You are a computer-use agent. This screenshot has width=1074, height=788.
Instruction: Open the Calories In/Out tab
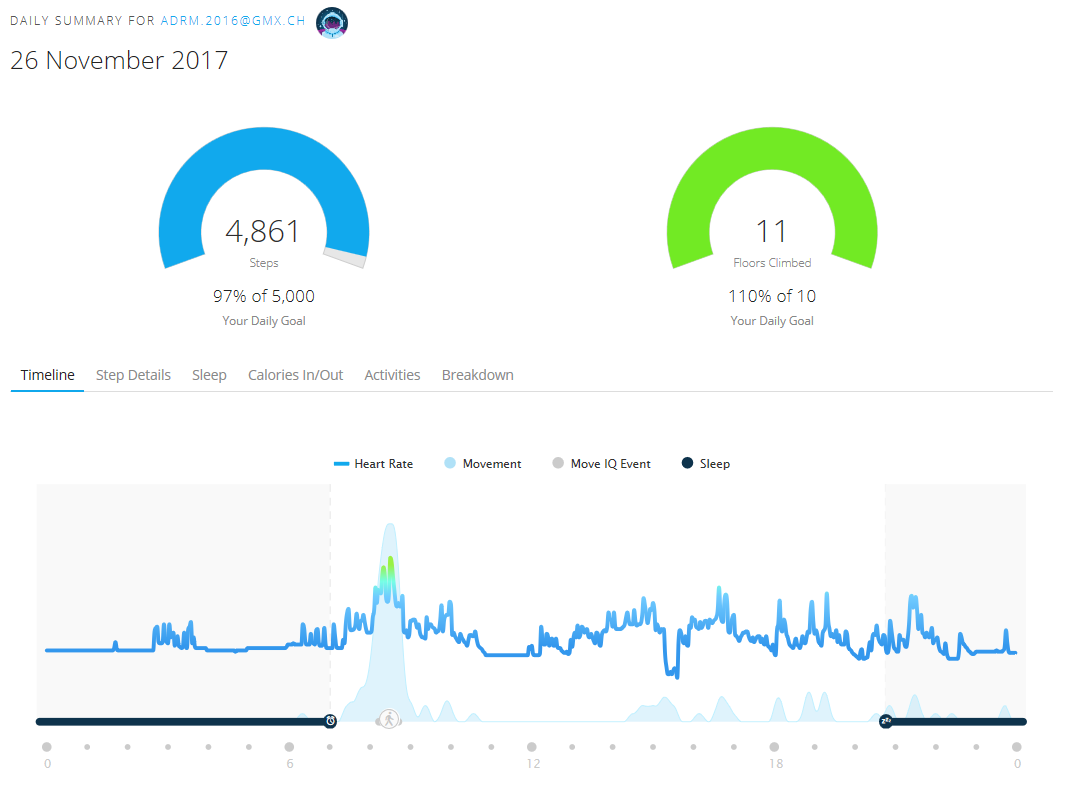pyautogui.click(x=295, y=375)
